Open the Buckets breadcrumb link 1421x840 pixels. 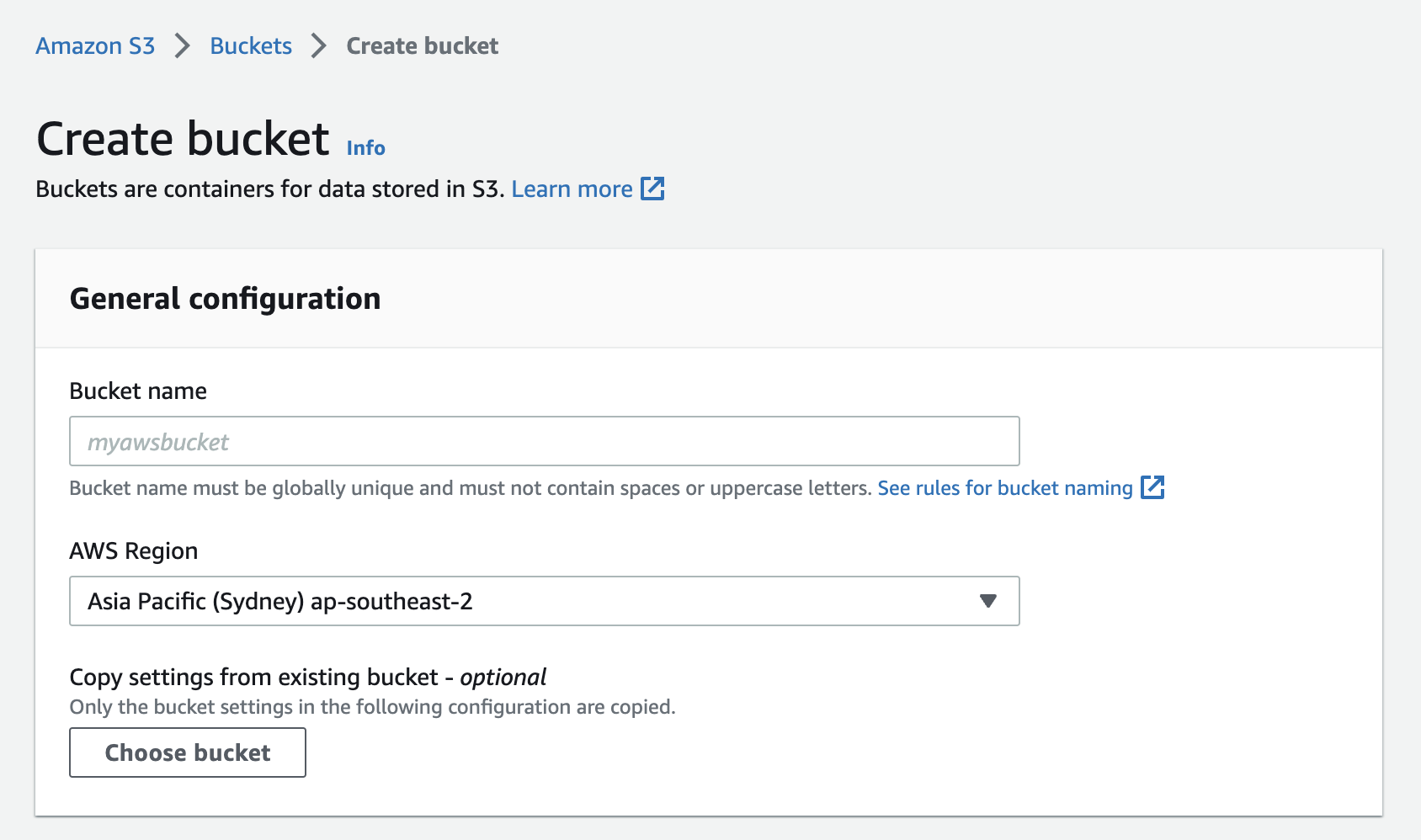point(251,45)
